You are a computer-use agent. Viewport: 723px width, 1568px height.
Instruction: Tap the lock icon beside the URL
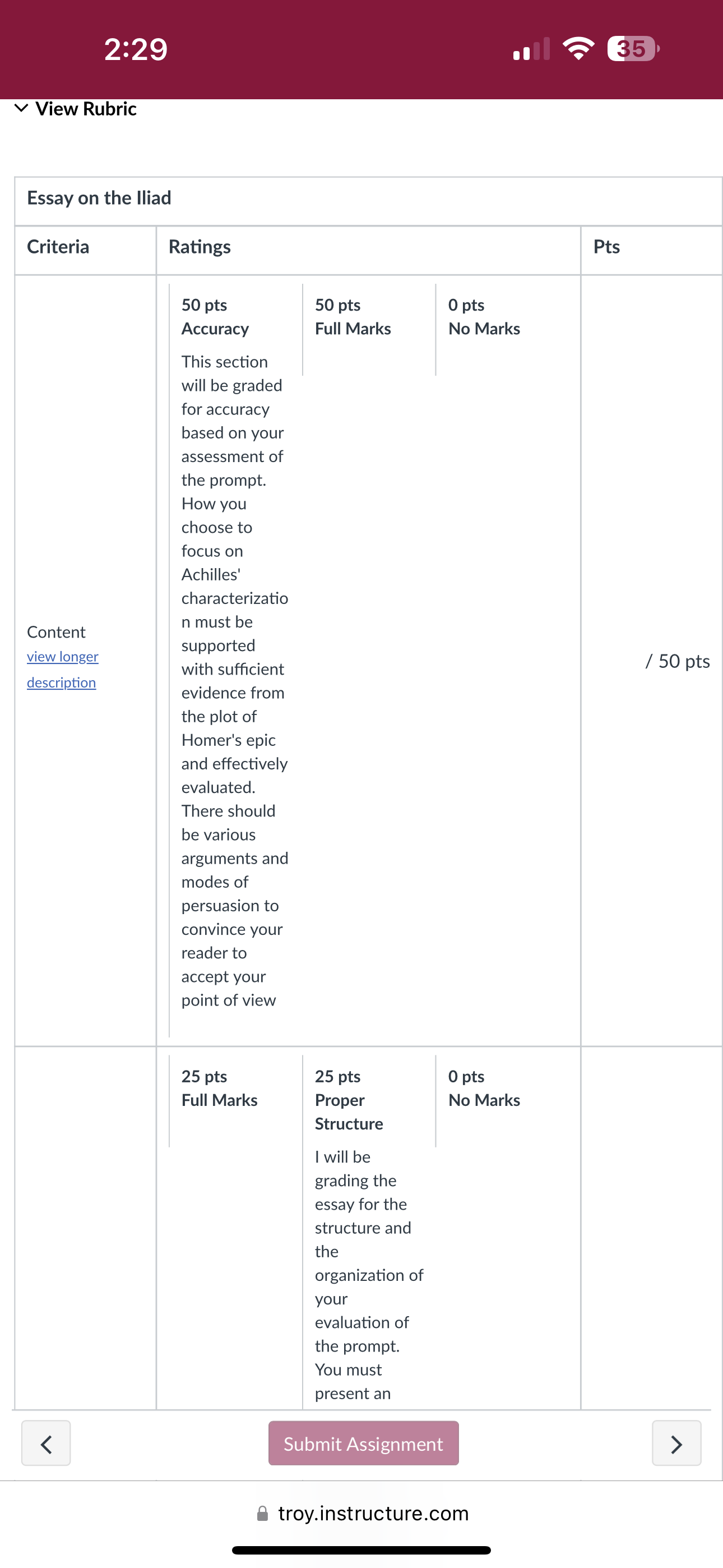click(x=262, y=1514)
